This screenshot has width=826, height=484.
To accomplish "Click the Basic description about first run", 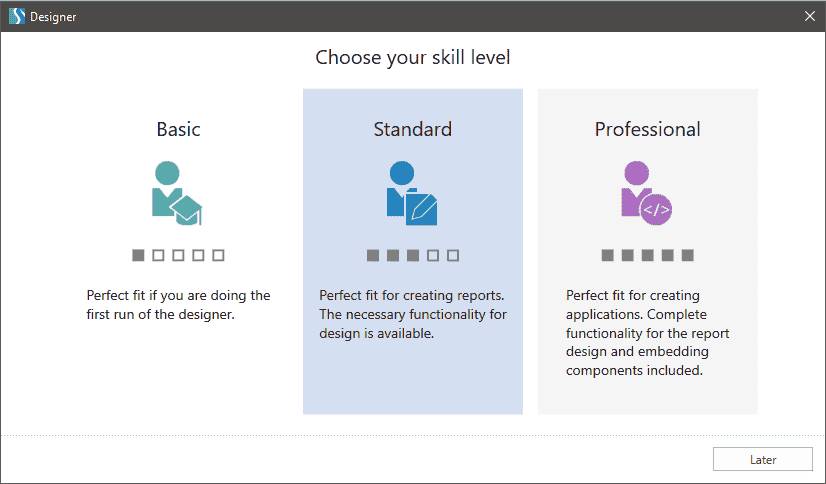I will click(x=179, y=305).
